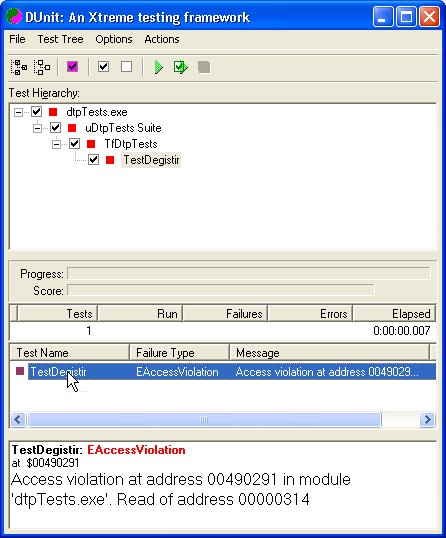
Task: Minimize the DUnit window
Action: (383, 16)
